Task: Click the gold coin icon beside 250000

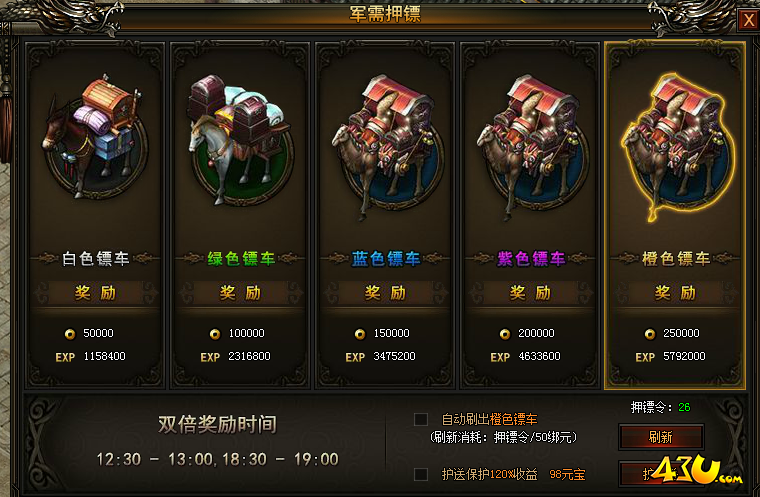Action: coord(650,334)
